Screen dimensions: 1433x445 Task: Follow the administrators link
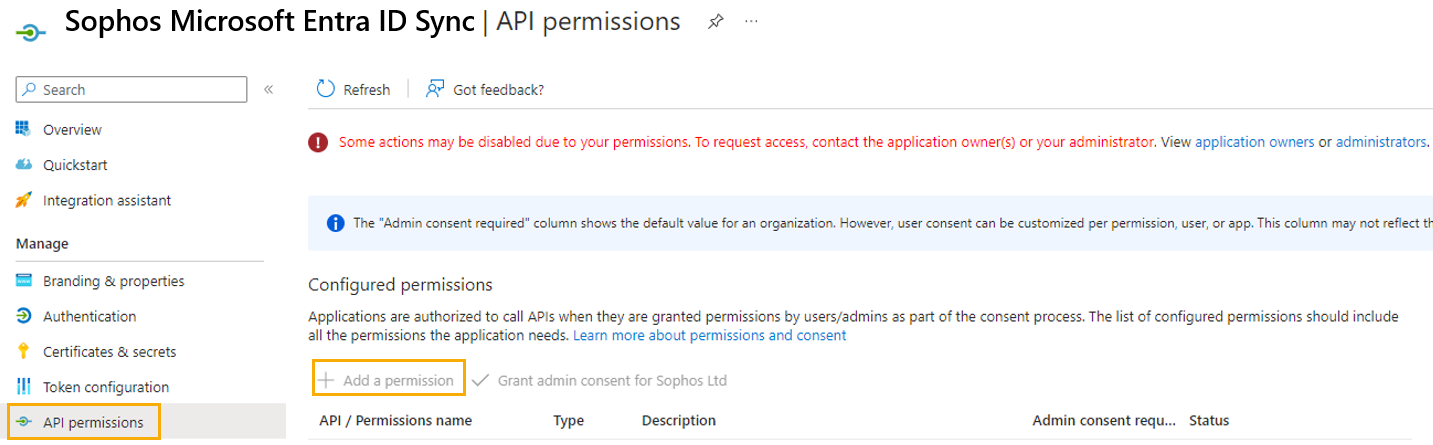click(x=1380, y=142)
